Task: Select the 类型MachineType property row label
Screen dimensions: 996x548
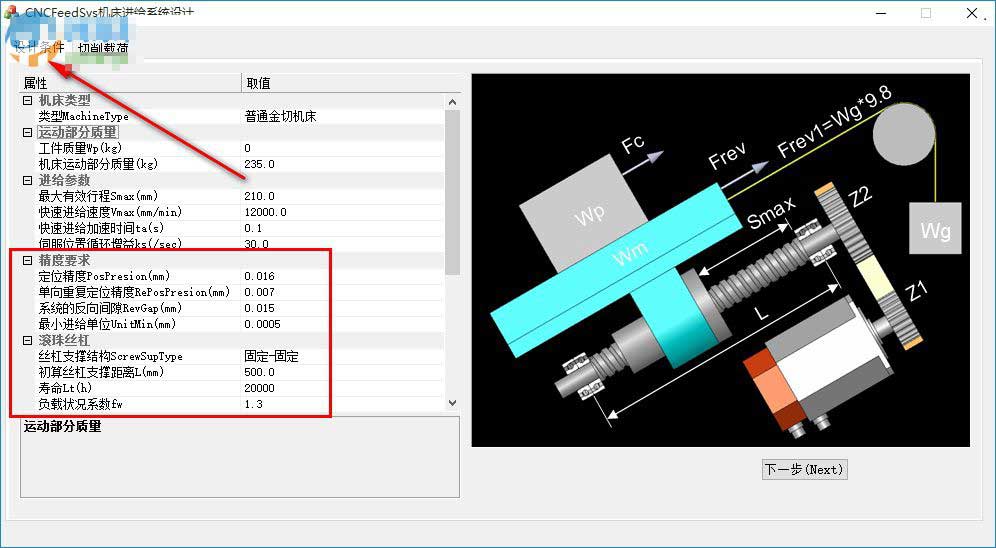Action: tap(83, 116)
